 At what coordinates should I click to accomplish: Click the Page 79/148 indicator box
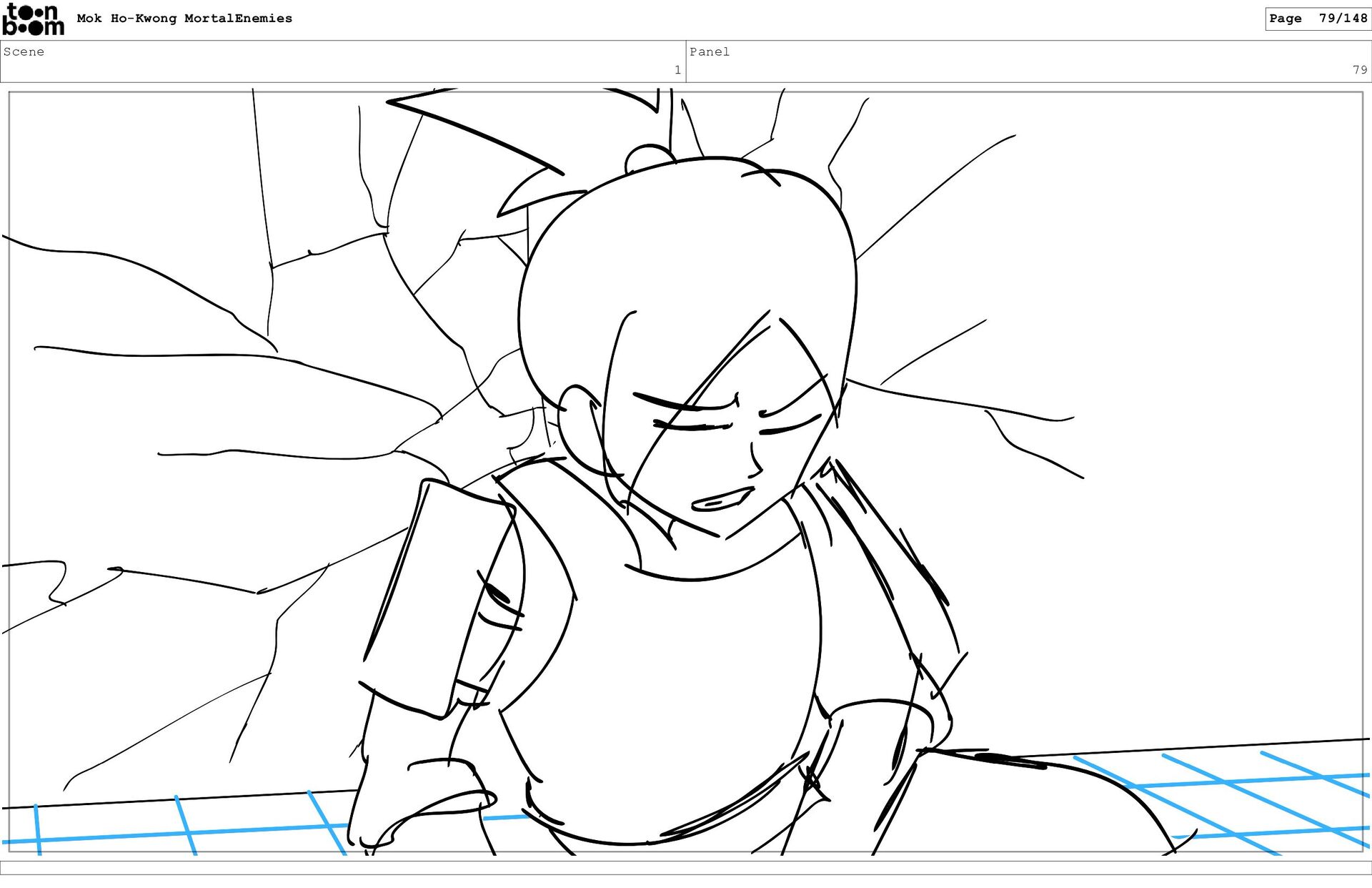point(1317,19)
